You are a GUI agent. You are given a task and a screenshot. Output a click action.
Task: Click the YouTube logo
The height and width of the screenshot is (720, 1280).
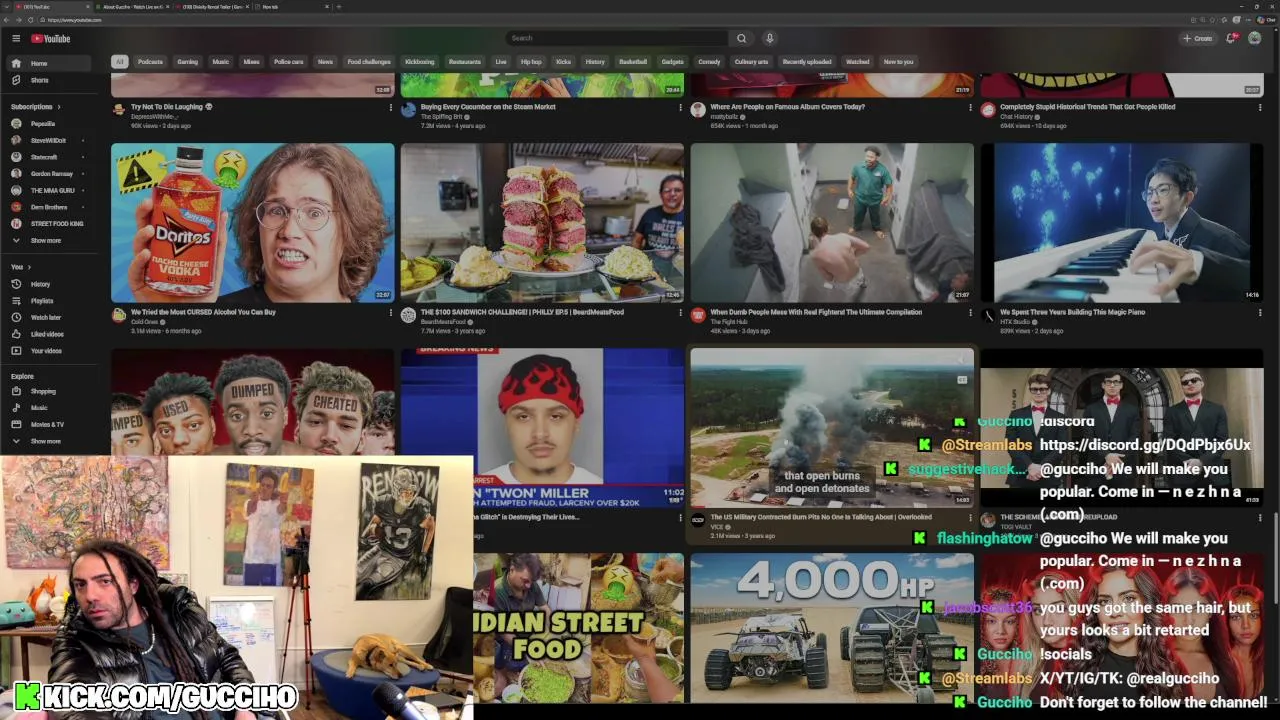(x=51, y=39)
